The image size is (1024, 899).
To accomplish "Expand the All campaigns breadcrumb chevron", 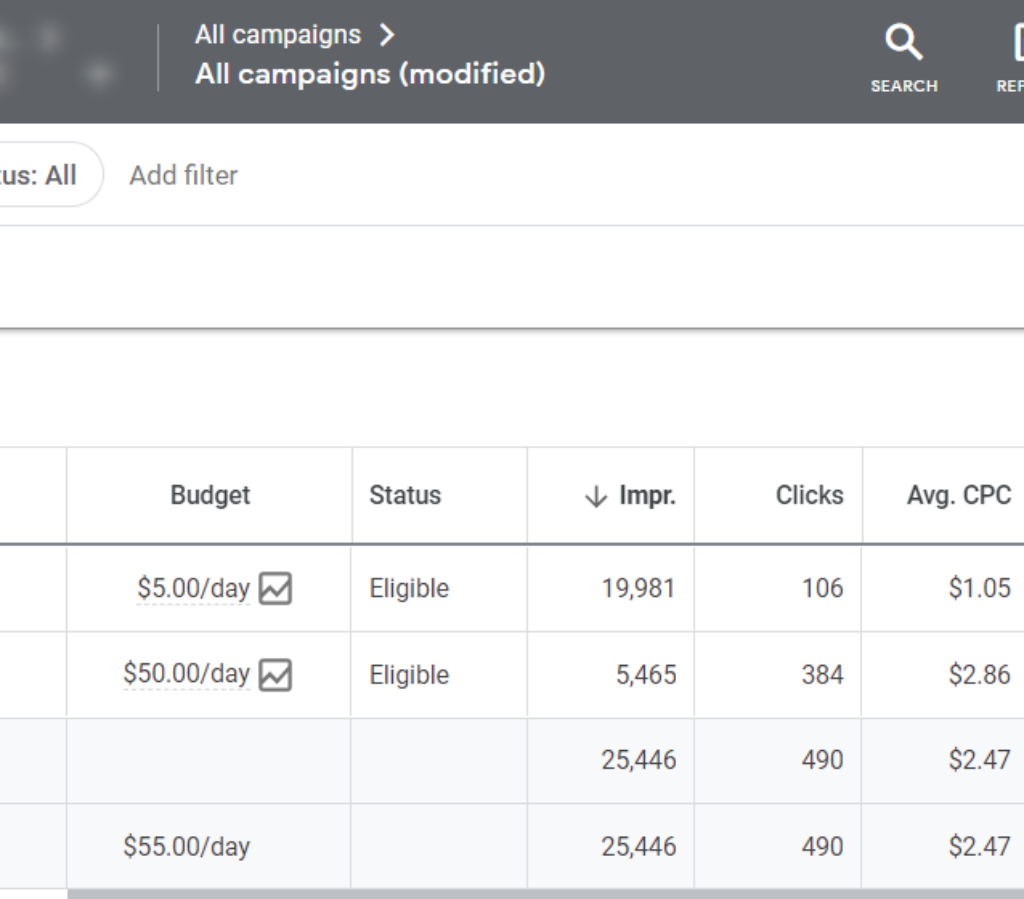I will (x=387, y=35).
